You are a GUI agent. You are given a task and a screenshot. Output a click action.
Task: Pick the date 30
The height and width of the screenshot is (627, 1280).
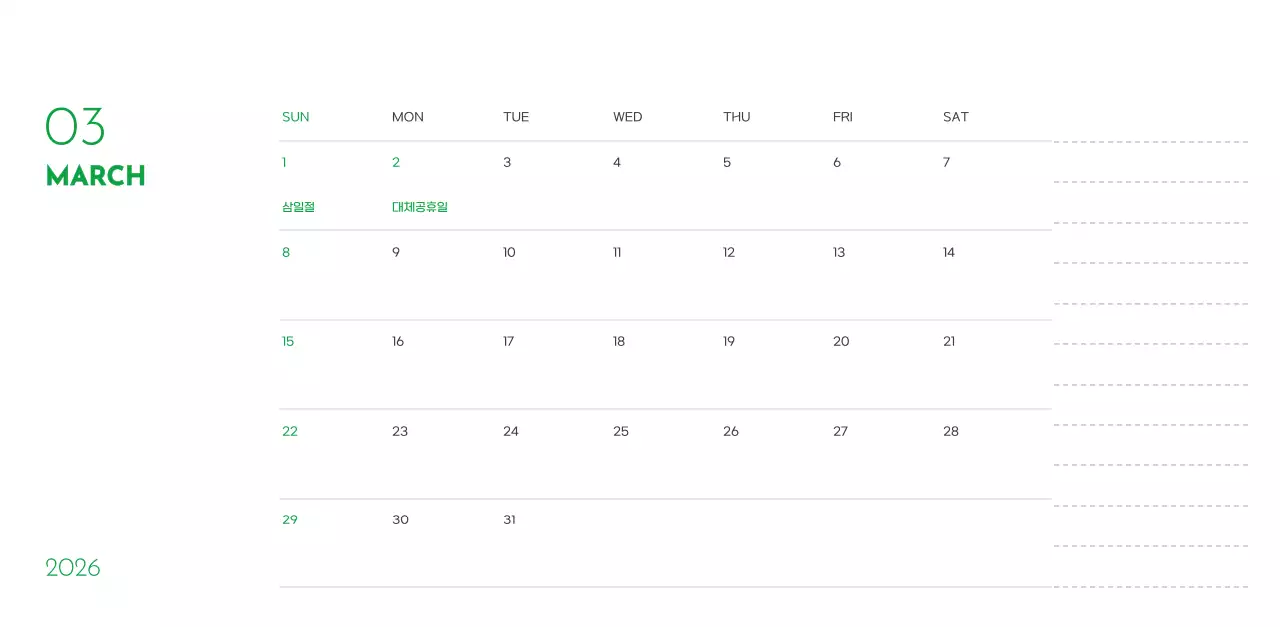(x=400, y=519)
